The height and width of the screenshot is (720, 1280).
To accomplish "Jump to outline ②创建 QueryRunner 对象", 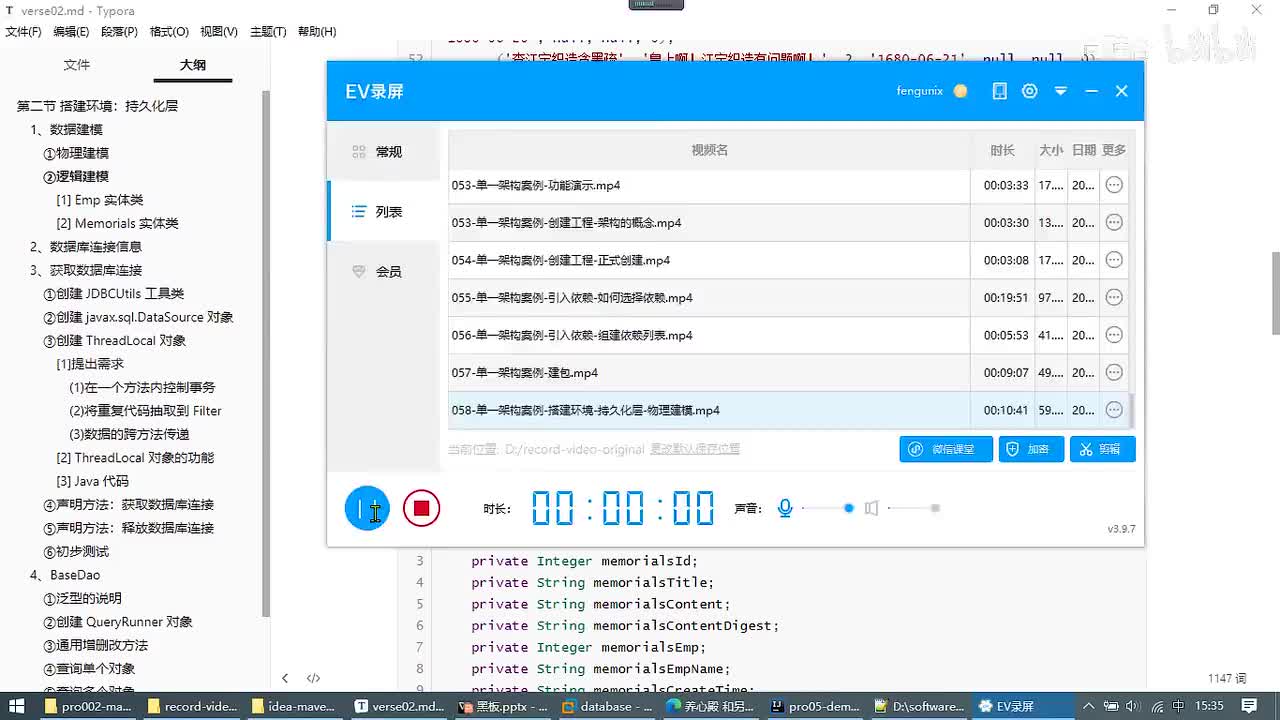I will [118, 622].
